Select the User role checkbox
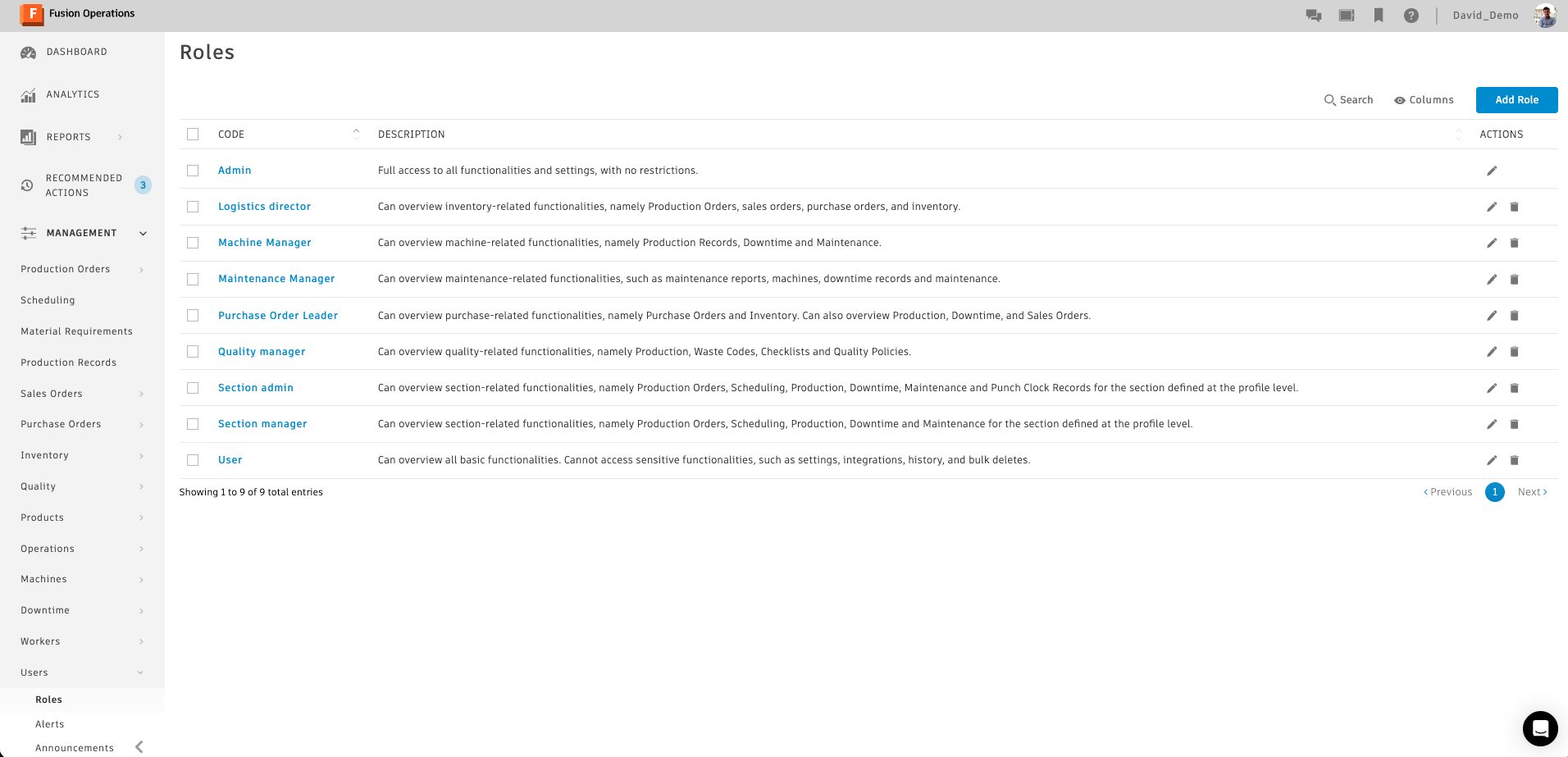Screen dimensions: 1568x757 coord(193,460)
